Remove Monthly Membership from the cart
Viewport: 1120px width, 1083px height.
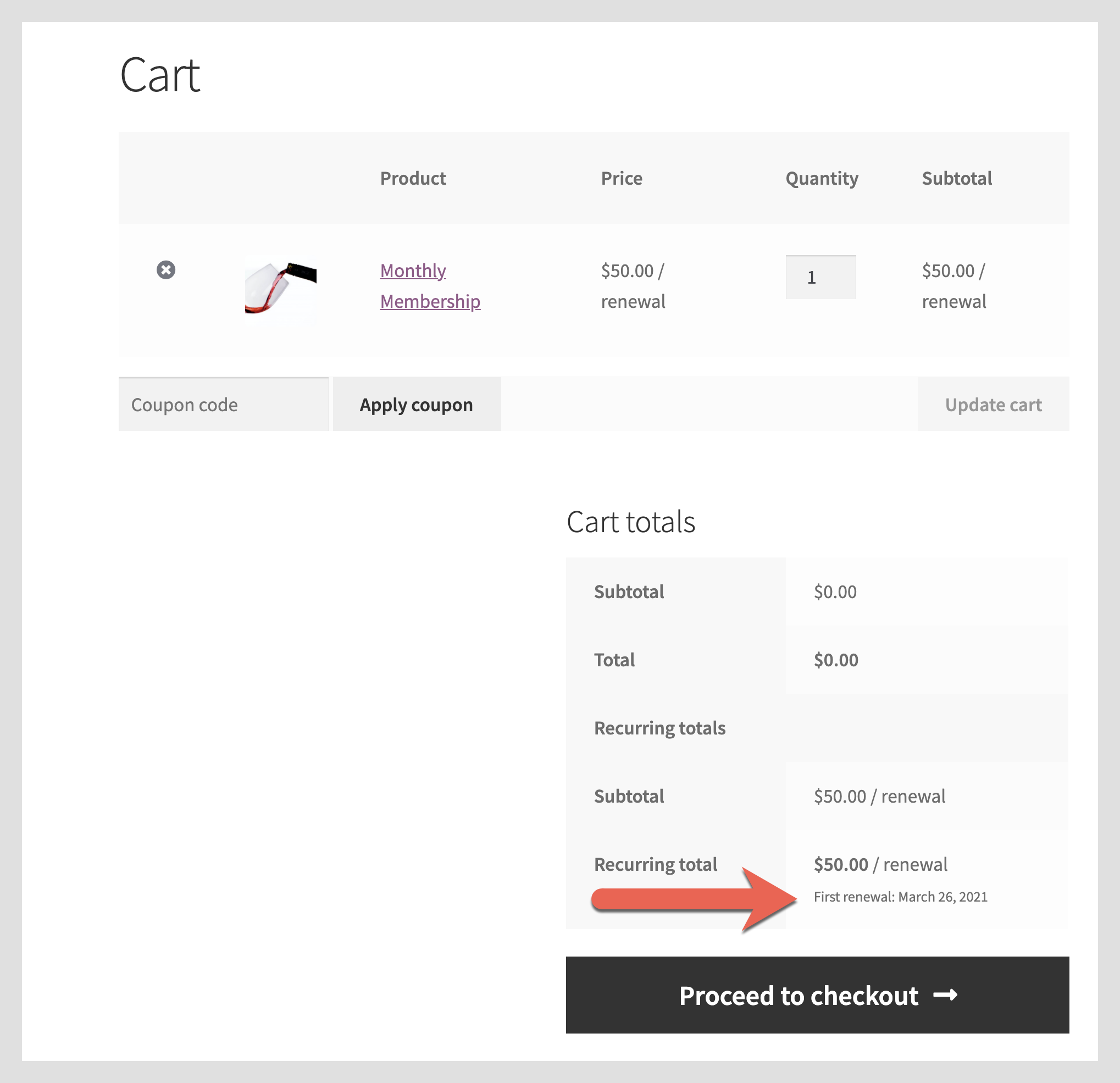[x=166, y=270]
